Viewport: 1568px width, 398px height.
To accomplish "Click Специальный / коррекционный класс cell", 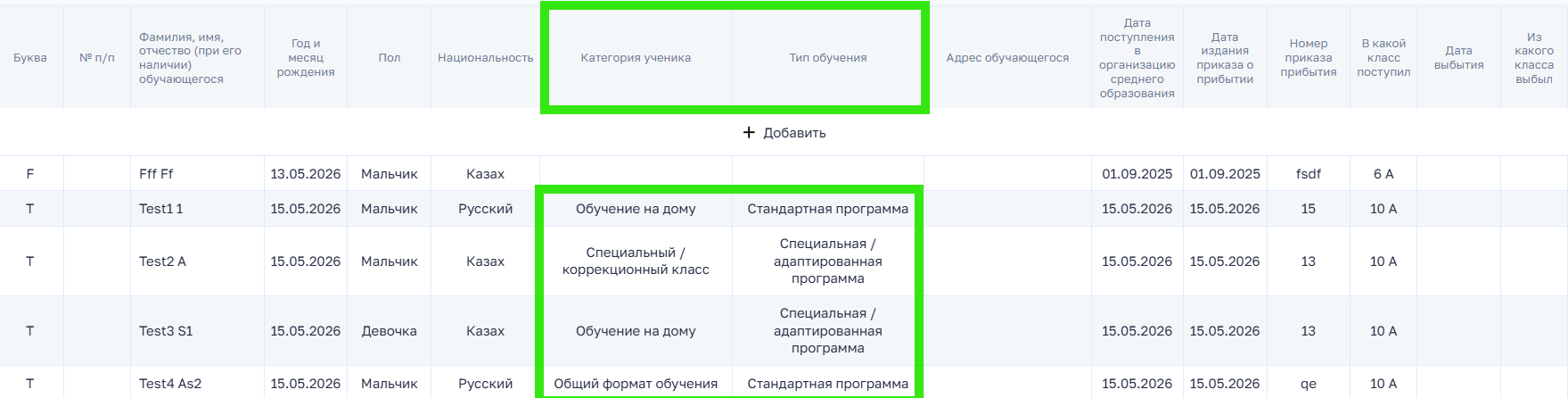I will tap(636, 261).
